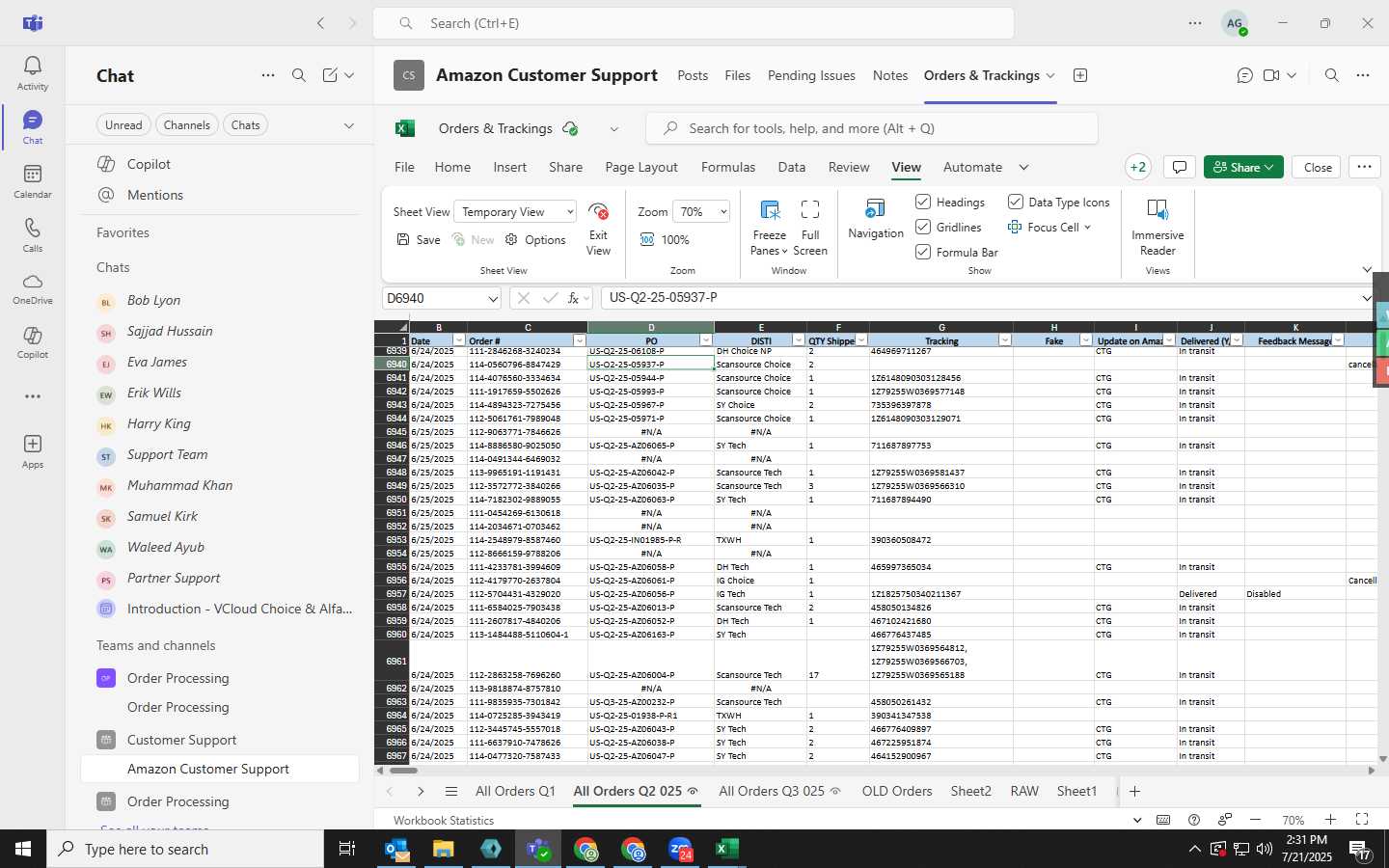Click the green Share button

pyautogui.click(x=1243, y=167)
